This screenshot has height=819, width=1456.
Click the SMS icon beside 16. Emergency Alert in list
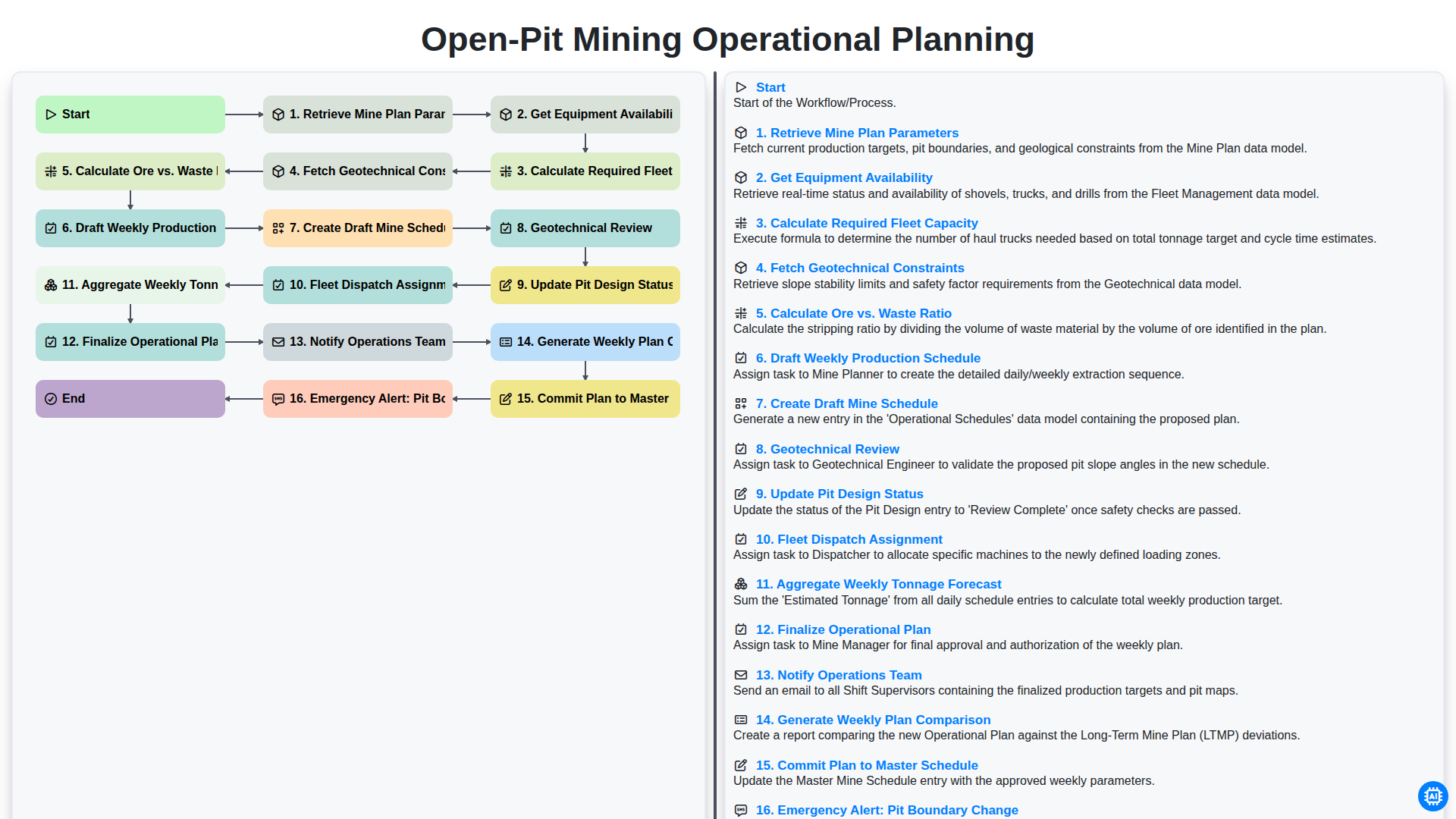(x=741, y=810)
